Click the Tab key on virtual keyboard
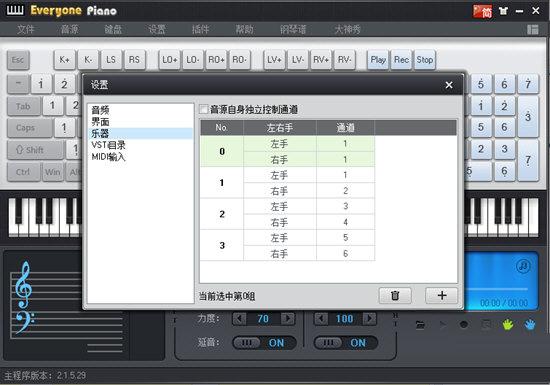Screen dimensions: 550x385 click(x=24, y=106)
